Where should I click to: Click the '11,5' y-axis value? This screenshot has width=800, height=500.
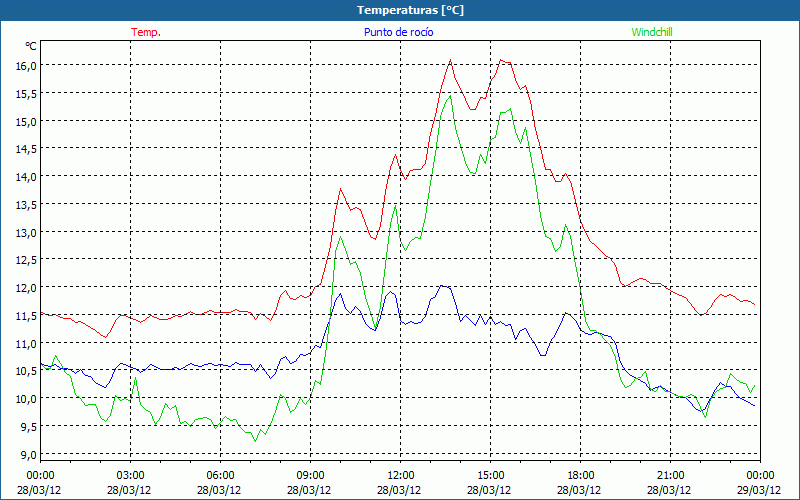point(26,316)
